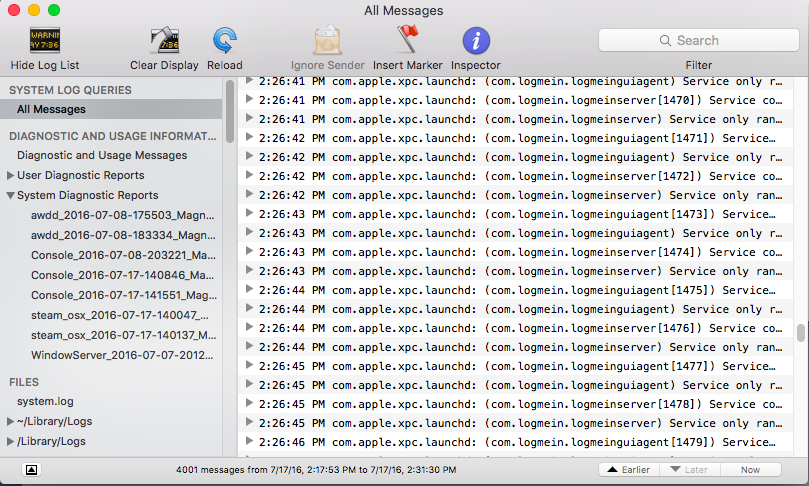Image resolution: width=809 pixels, height=486 pixels.
Task: Open system.log file
Action: tap(45, 401)
